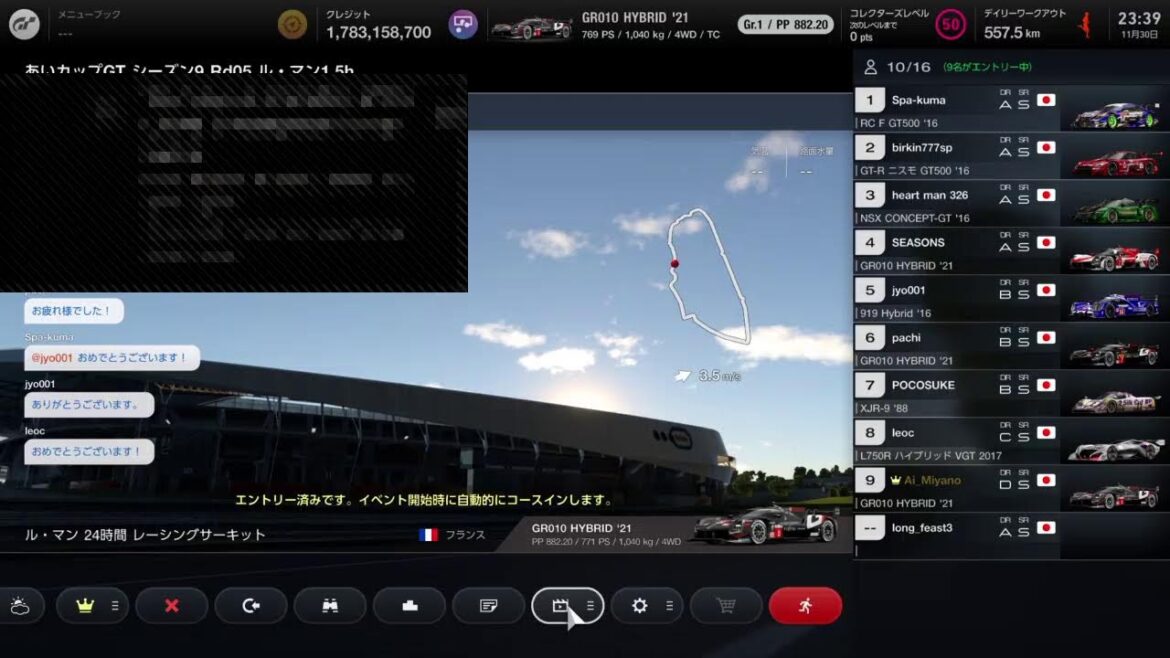Image resolution: width=1170 pixels, height=658 pixels.
Task: Select player jyo001 in the entry list
Action: 1012,298
